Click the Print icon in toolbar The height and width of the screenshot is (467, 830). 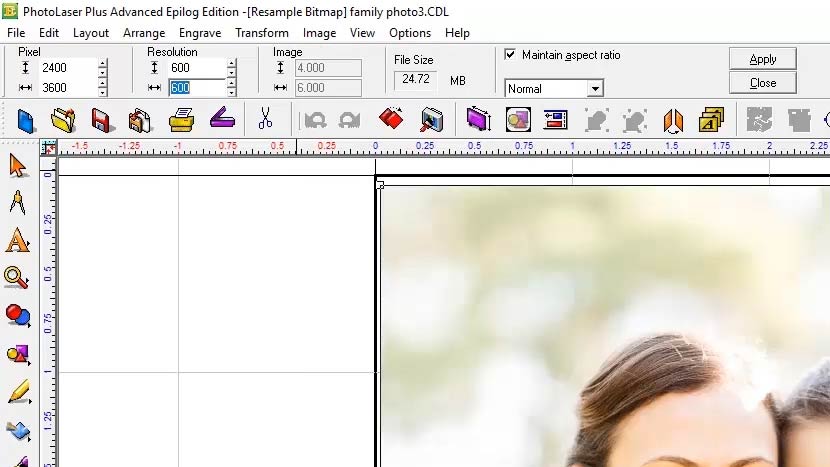click(181, 121)
